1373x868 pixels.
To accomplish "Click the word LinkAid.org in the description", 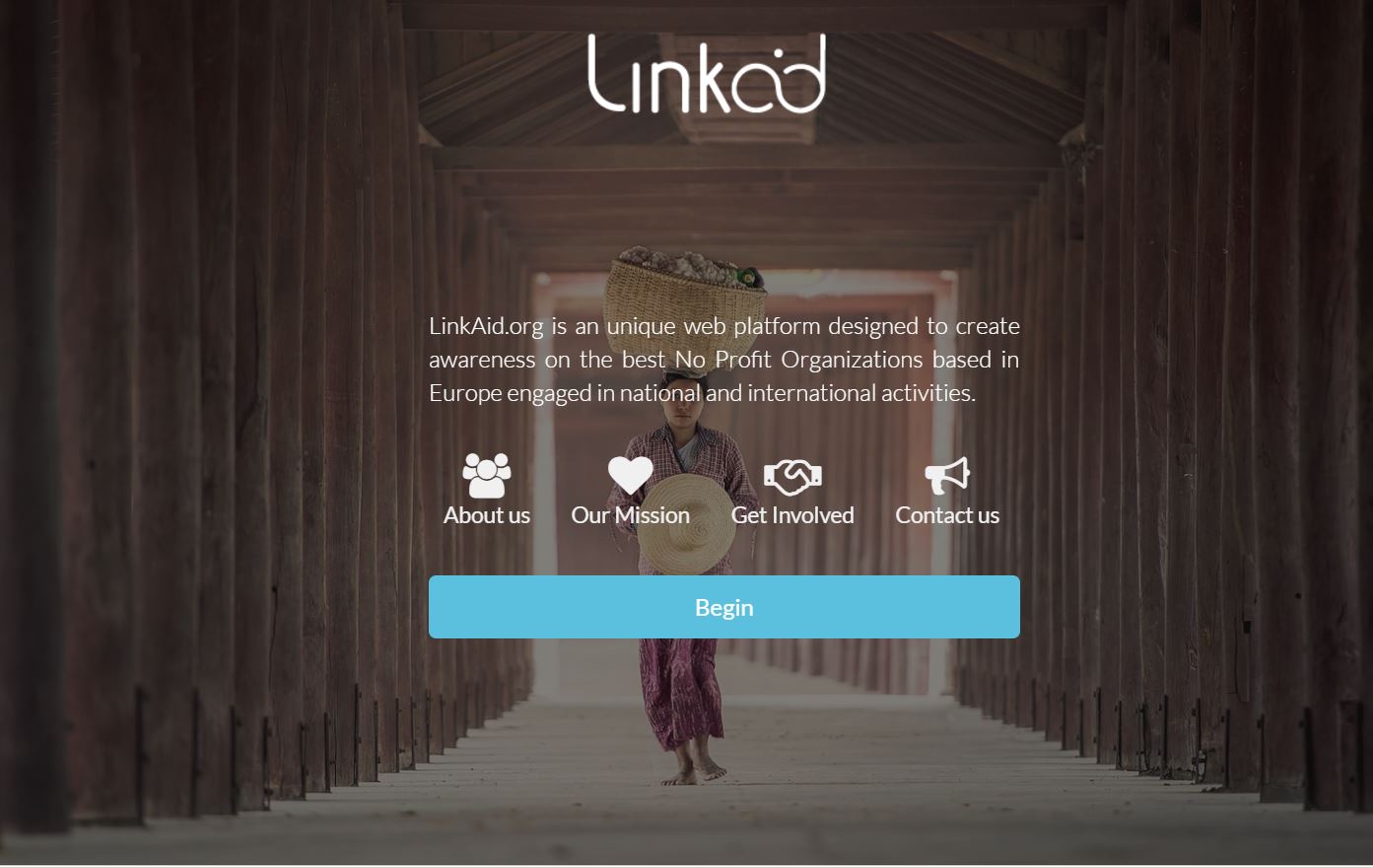I will pos(486,327).
